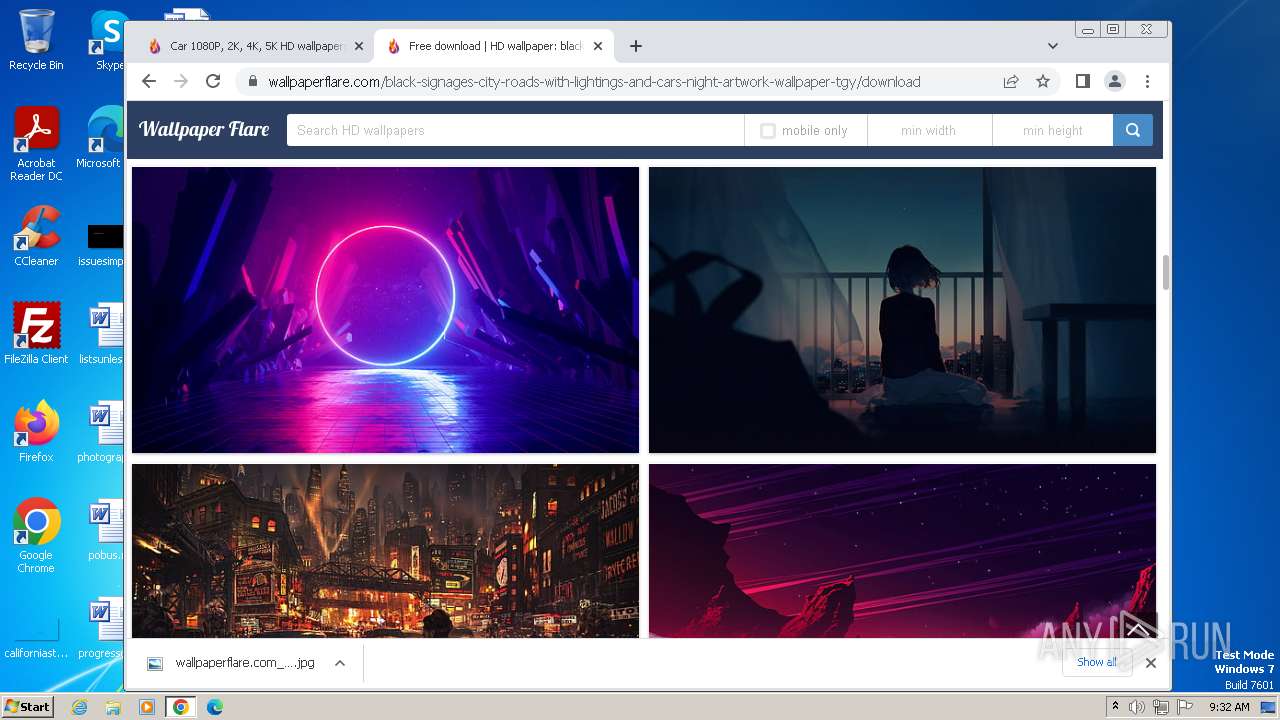Click the min width field
This screenshot has height=720, width=1280.
pyautogui.click(x=929, y=130)
